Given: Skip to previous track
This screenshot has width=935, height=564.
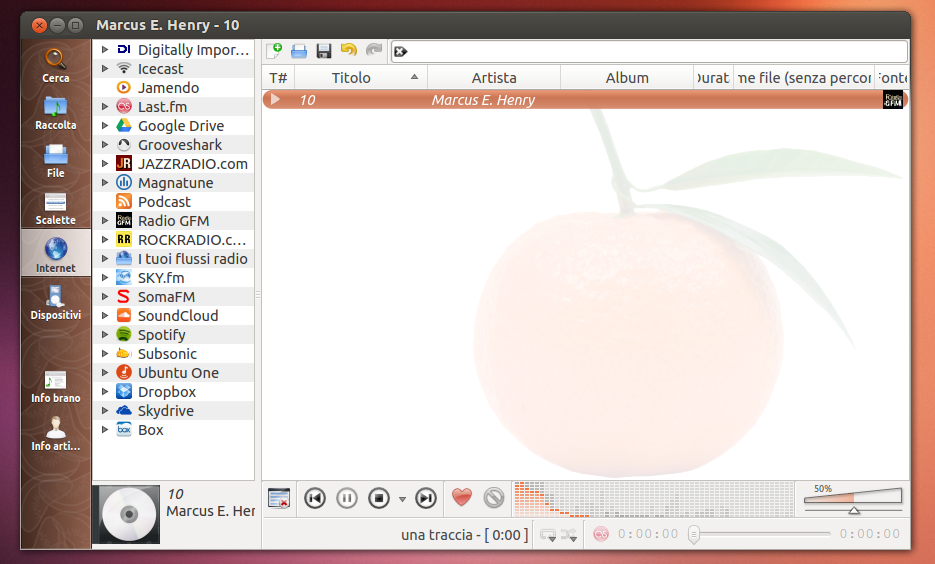Looking at the screenshot, I should tap(315, 498).
